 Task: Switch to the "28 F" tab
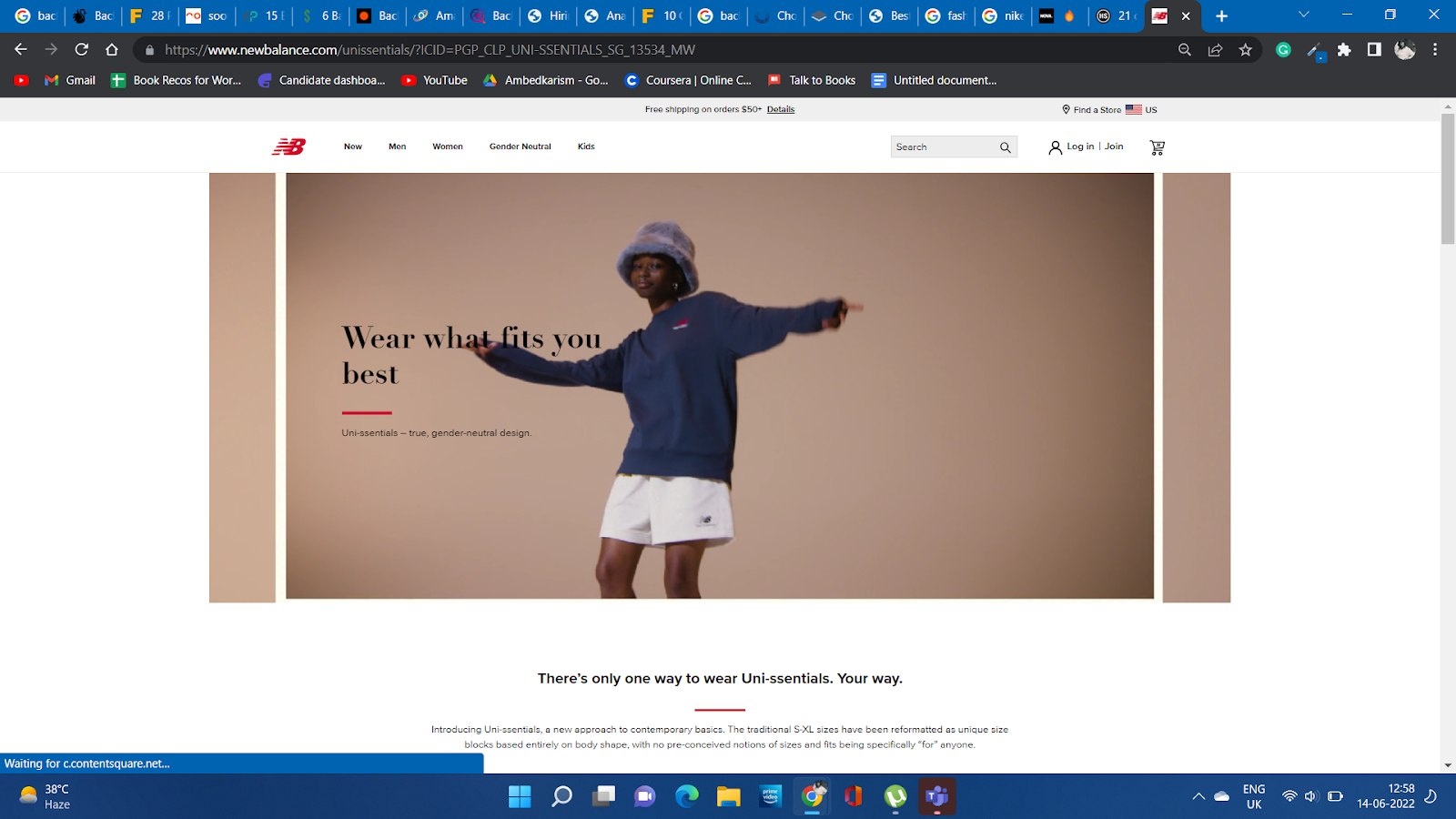pyautogui.click(x=150, y=15)
